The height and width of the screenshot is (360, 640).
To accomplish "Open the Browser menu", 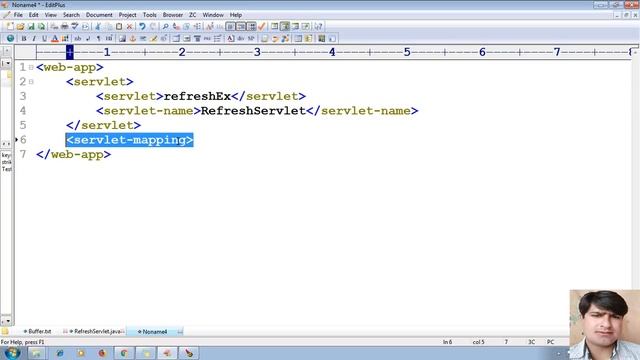I will 173,15.
